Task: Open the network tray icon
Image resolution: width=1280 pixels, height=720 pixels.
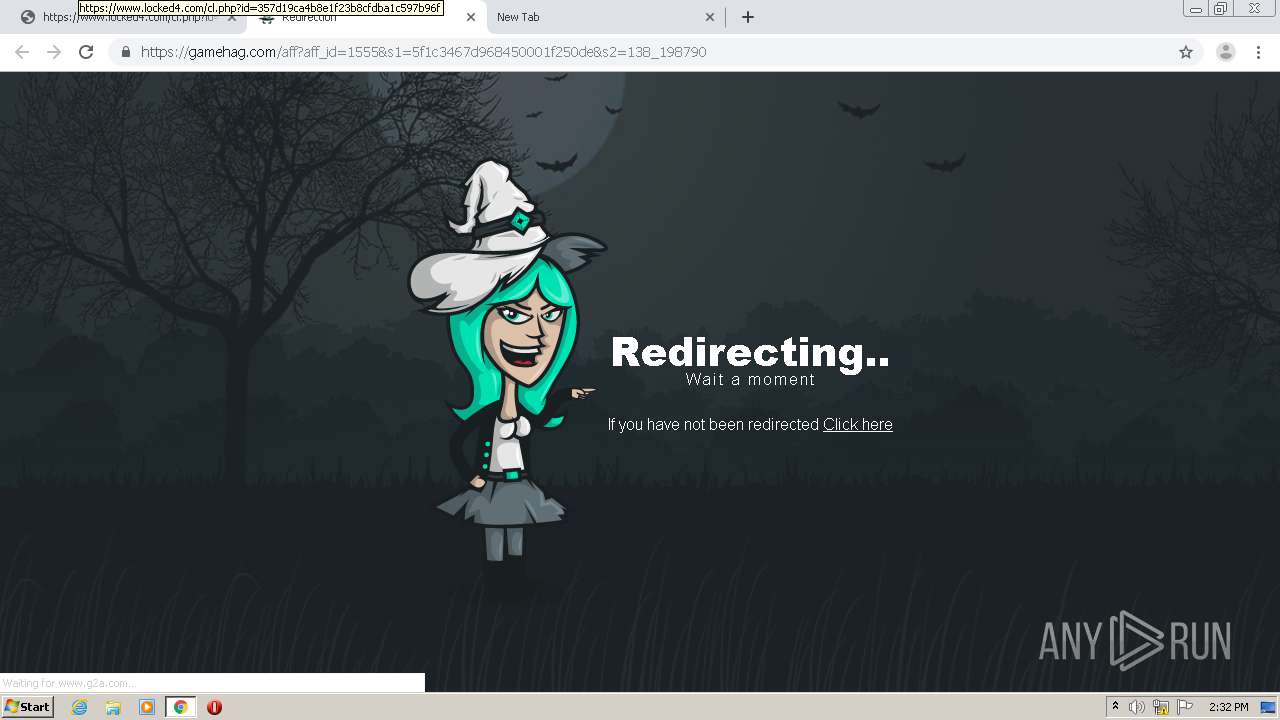Action: pos(1161,707)
